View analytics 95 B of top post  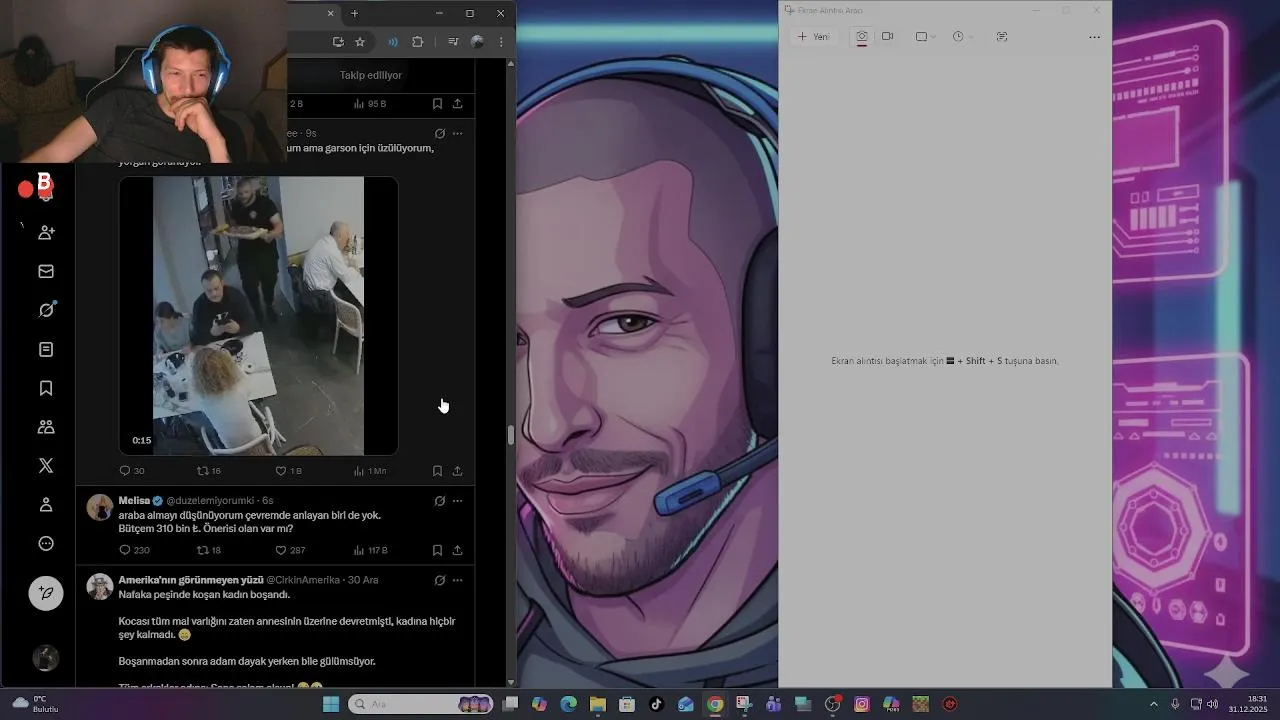369,104
